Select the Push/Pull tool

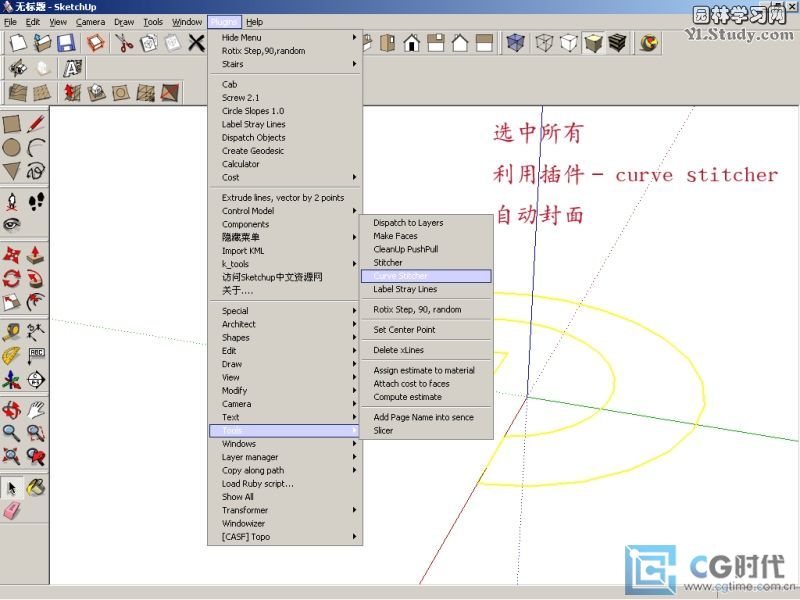tap(36, 255)
